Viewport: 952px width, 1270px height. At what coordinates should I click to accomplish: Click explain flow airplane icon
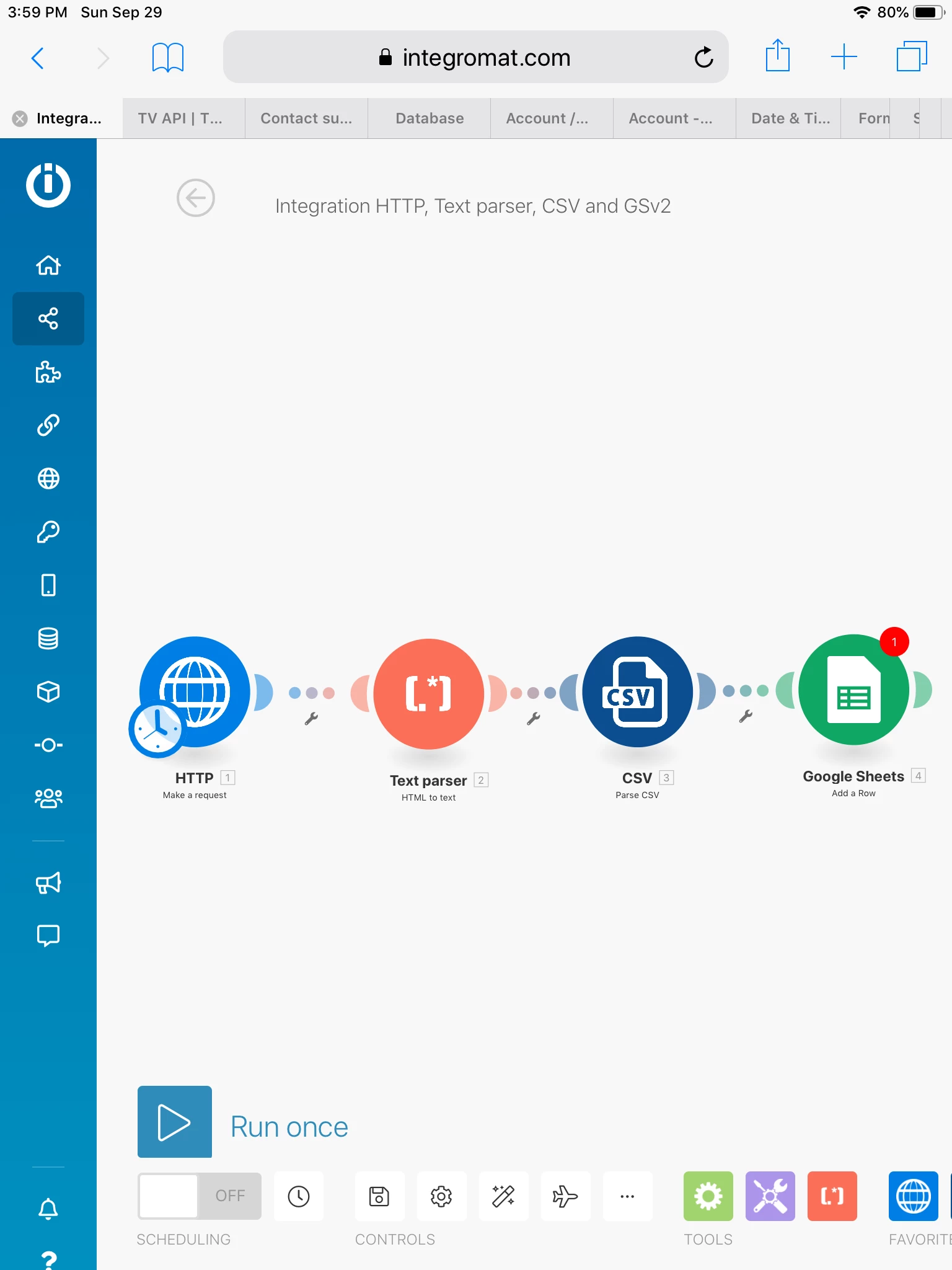coord(565,1196)
